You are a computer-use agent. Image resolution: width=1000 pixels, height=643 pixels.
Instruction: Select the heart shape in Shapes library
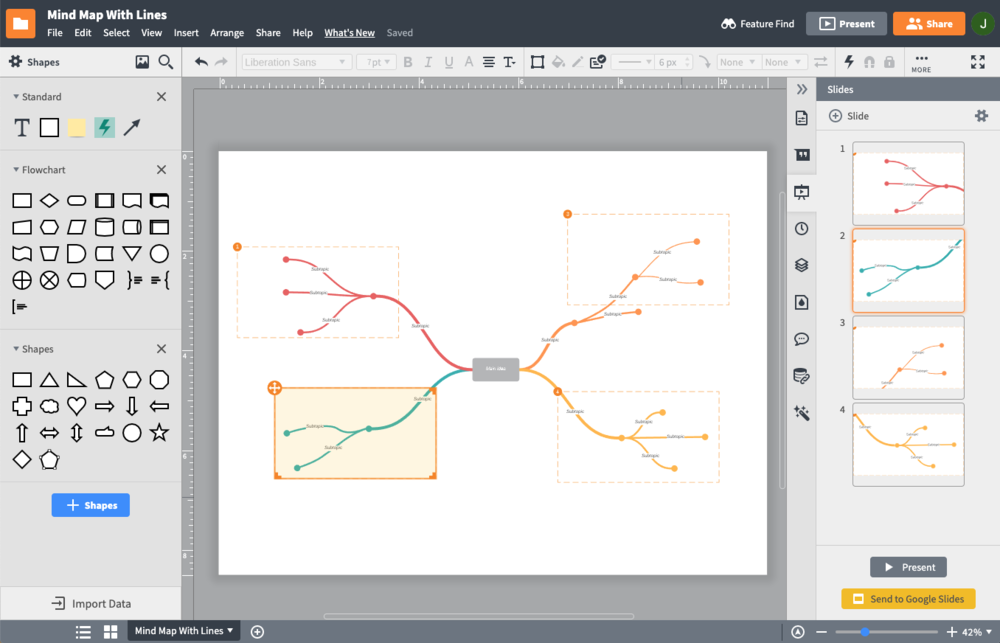pos(76,407)
